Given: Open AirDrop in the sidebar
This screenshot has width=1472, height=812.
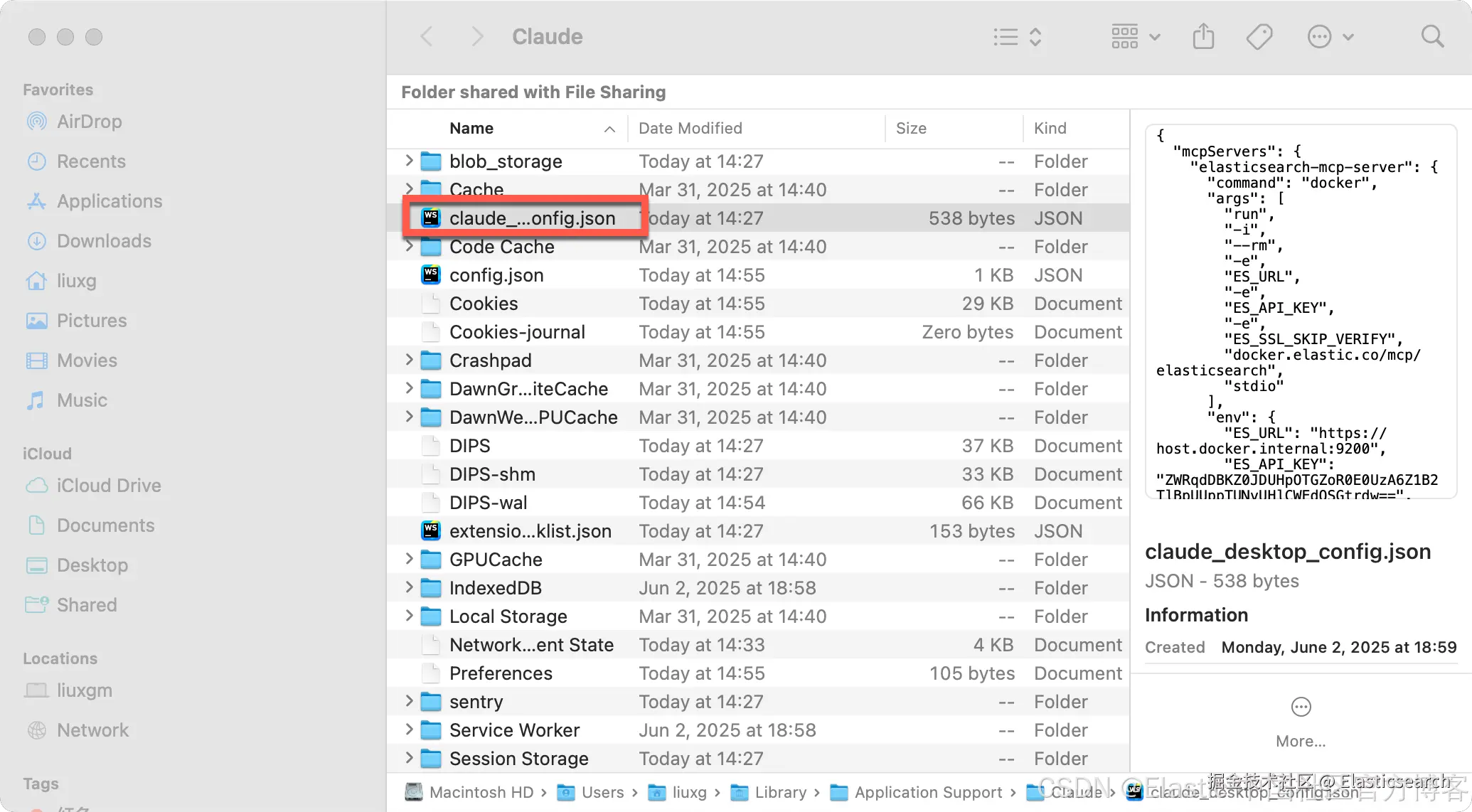Looking at the screenshot, I should tap(89, 122).
